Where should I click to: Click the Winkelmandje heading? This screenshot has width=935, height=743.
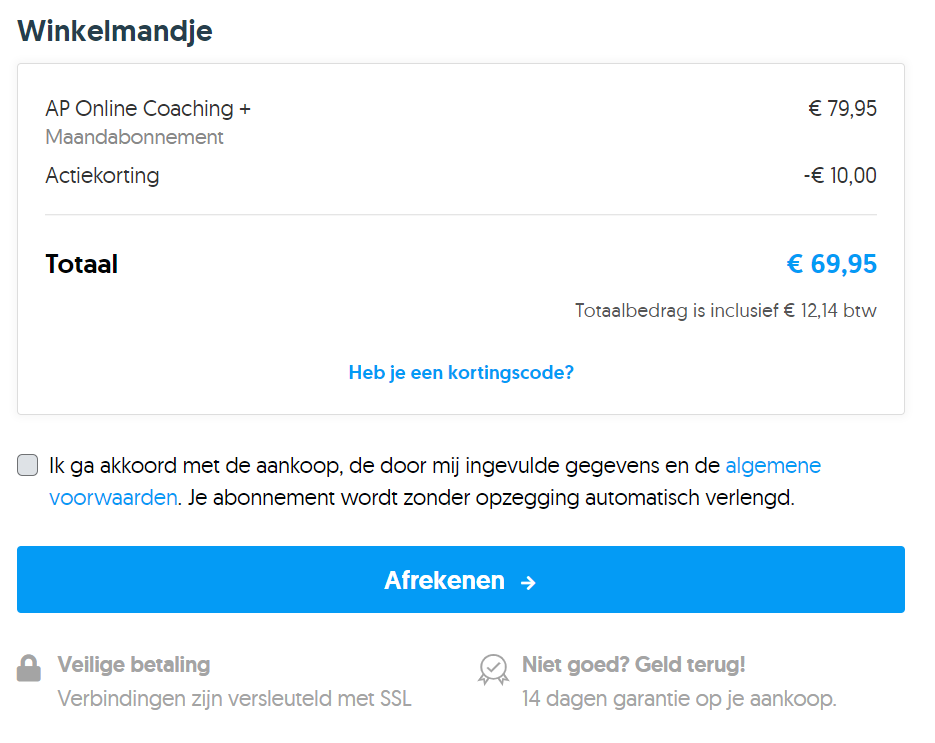[115, 31]
